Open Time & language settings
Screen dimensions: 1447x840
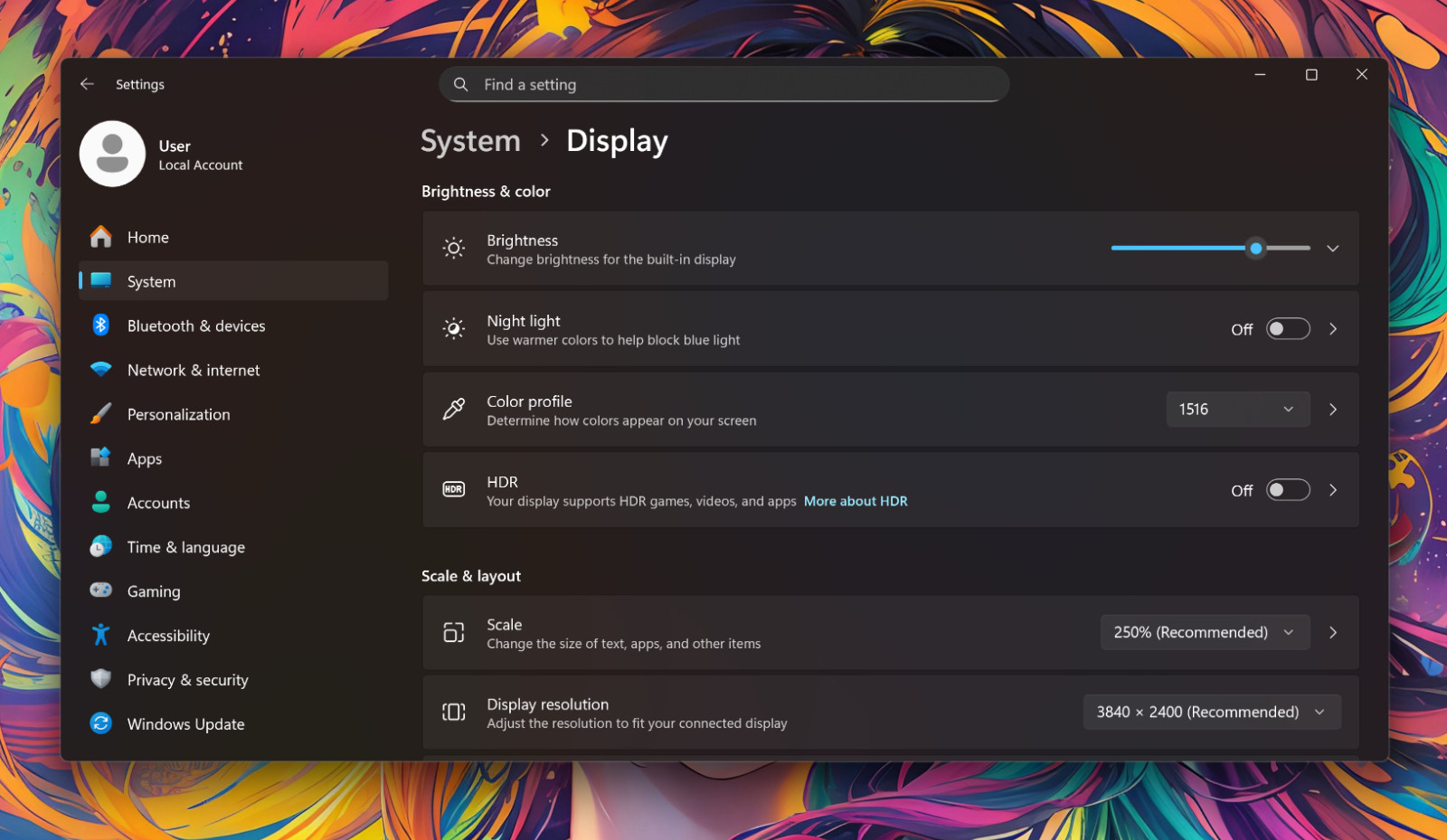233,547
